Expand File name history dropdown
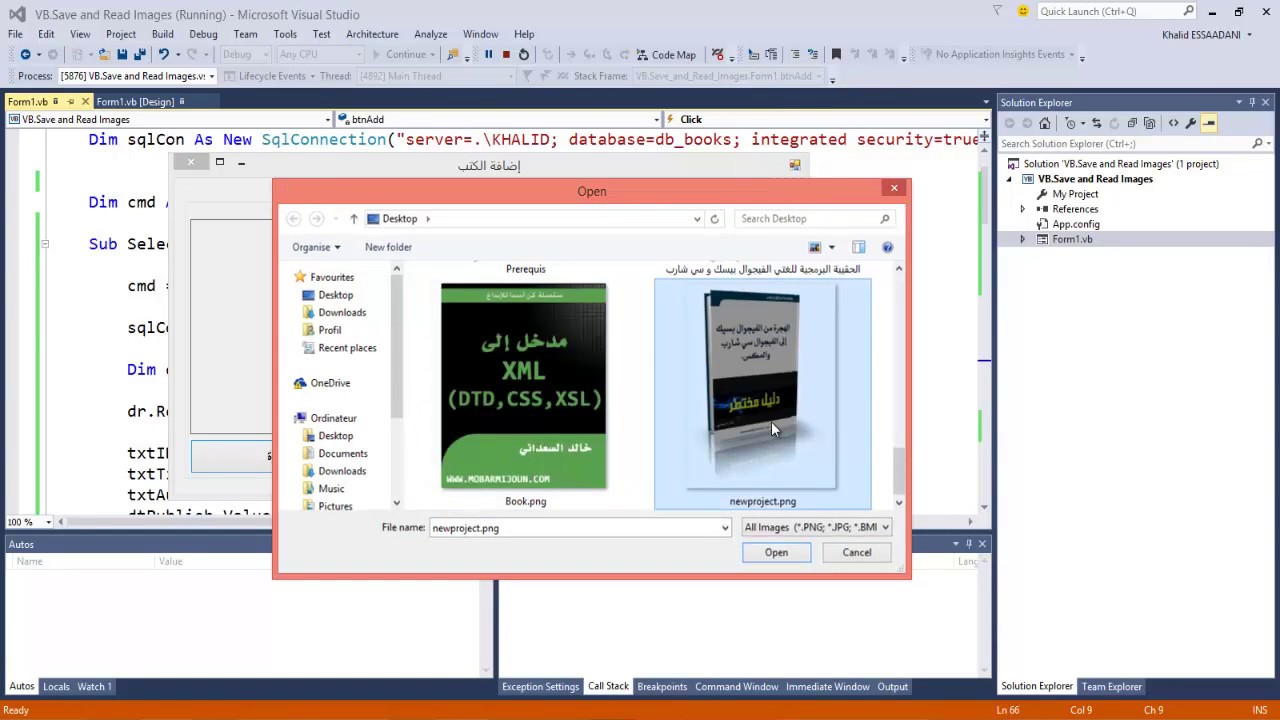Viewport: 1280px width, 720px height. coord(725,528)
